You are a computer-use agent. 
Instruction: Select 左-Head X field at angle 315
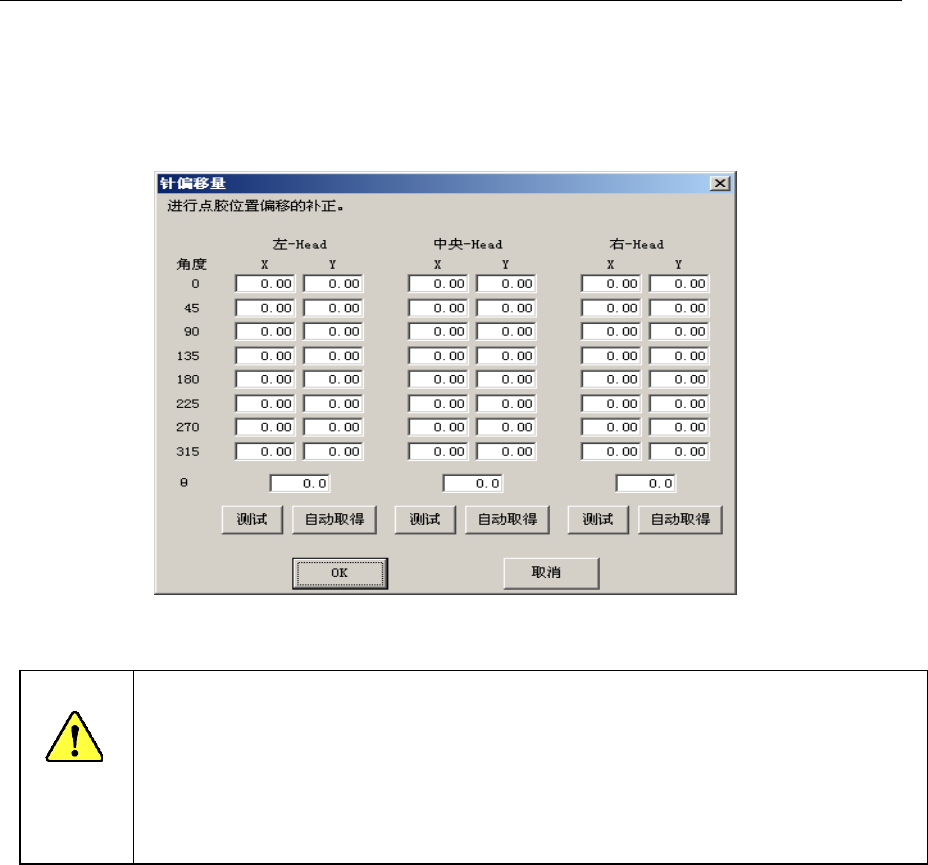coord(265,451)
